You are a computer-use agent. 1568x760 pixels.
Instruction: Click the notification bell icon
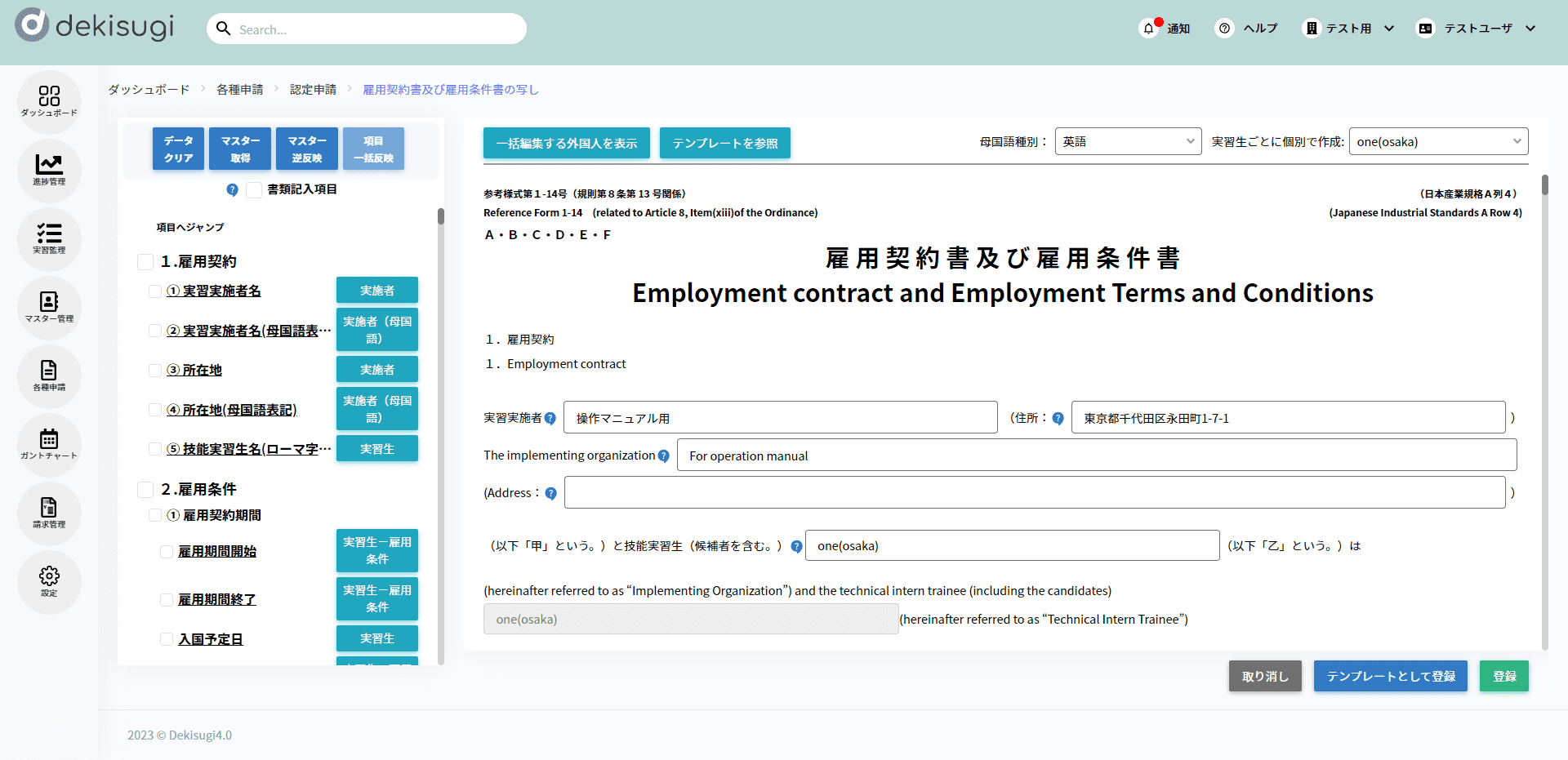(x=1148, y=29)
